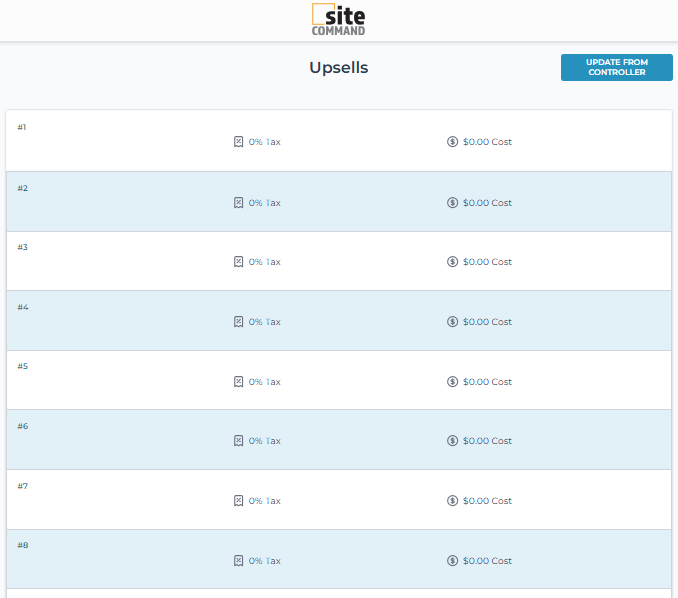Viewport: 678px width, 598px height.
Task: Select the 0% Tax value in row #6
Action: pos(264,441)
